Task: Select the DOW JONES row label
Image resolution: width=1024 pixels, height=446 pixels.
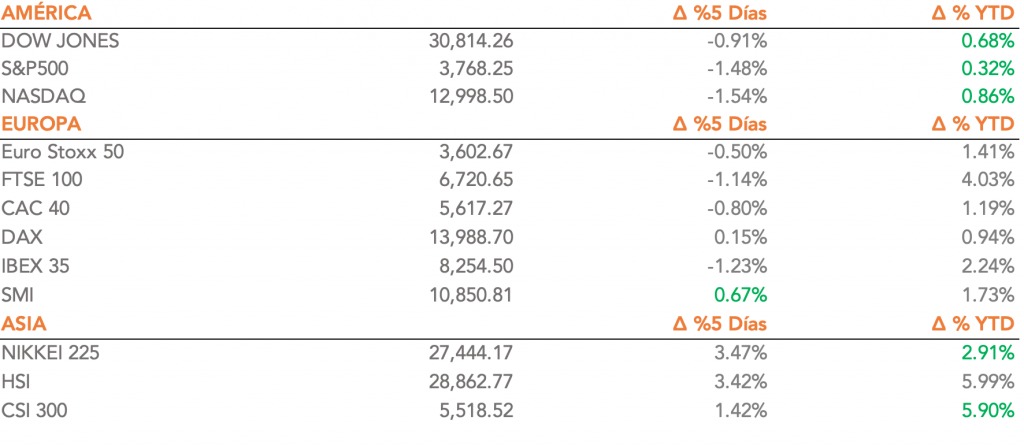Action: (60, 41)
